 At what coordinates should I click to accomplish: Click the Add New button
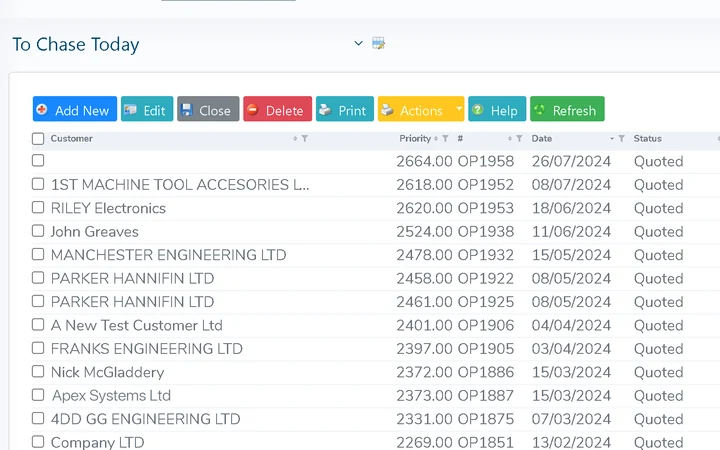pyautogui.click(x=75, y=109)
